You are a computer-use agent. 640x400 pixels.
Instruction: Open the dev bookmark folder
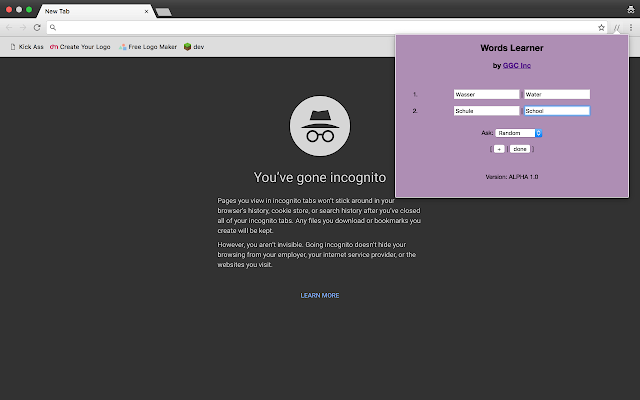coord(194,47)
